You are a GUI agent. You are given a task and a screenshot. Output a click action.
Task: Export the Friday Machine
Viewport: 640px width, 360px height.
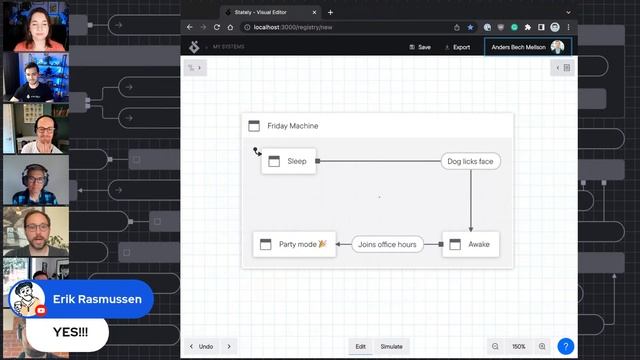pyautogui.click(x=457, y=47)
